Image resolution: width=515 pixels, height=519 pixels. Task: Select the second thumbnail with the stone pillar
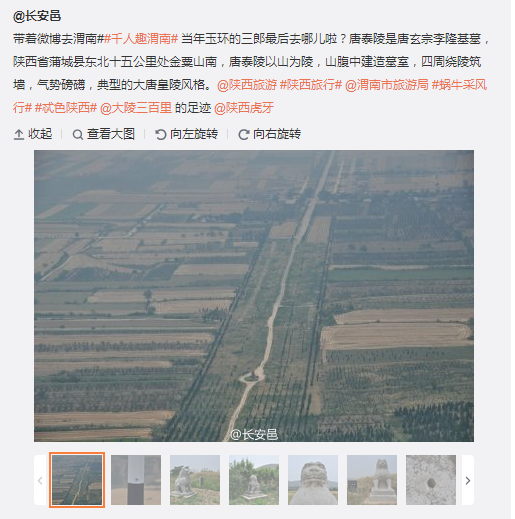point(136,480)
